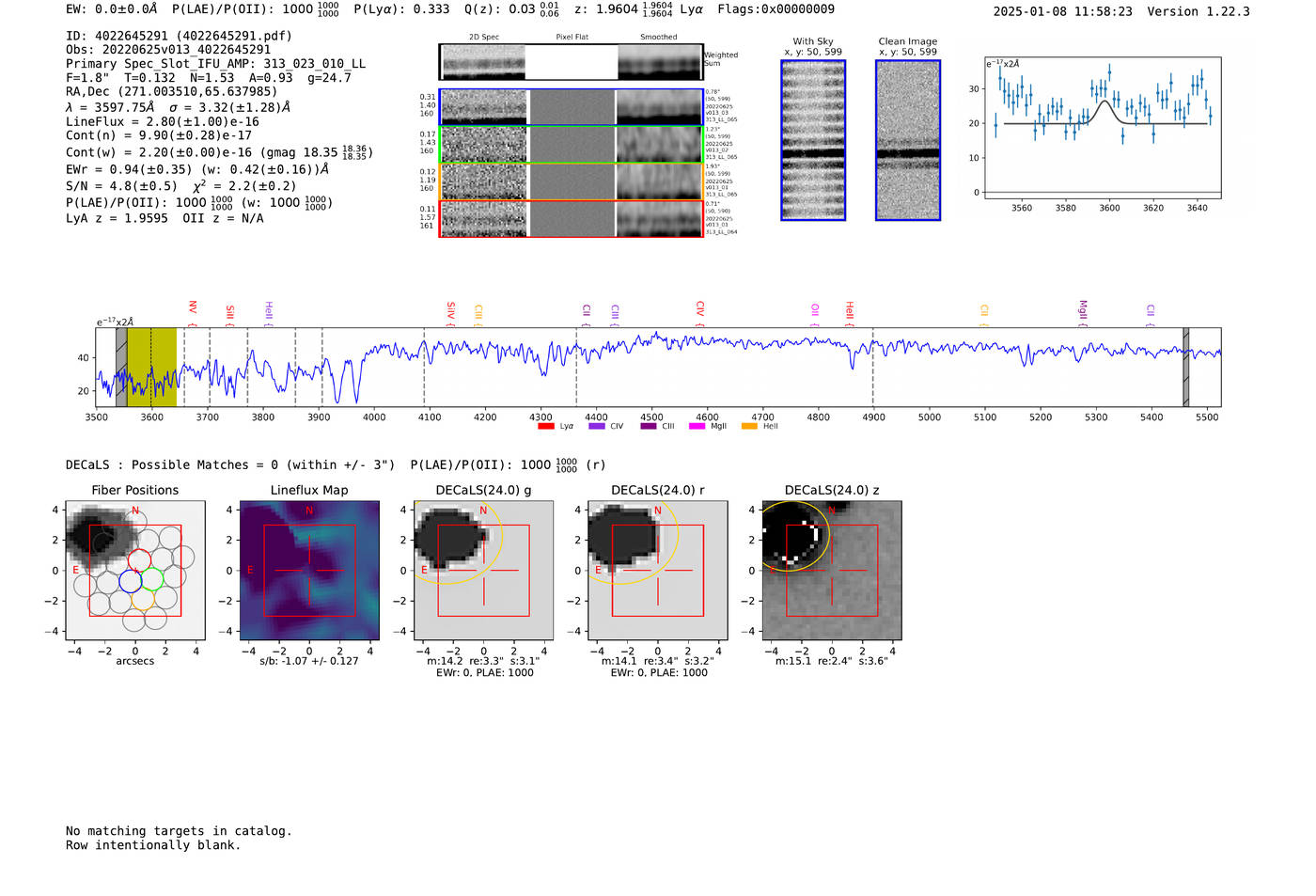Click the magenta MgII legend swatch
The width and height of the screenshot is (1316, 896).
pyautogui.click(x=697, y=427)
